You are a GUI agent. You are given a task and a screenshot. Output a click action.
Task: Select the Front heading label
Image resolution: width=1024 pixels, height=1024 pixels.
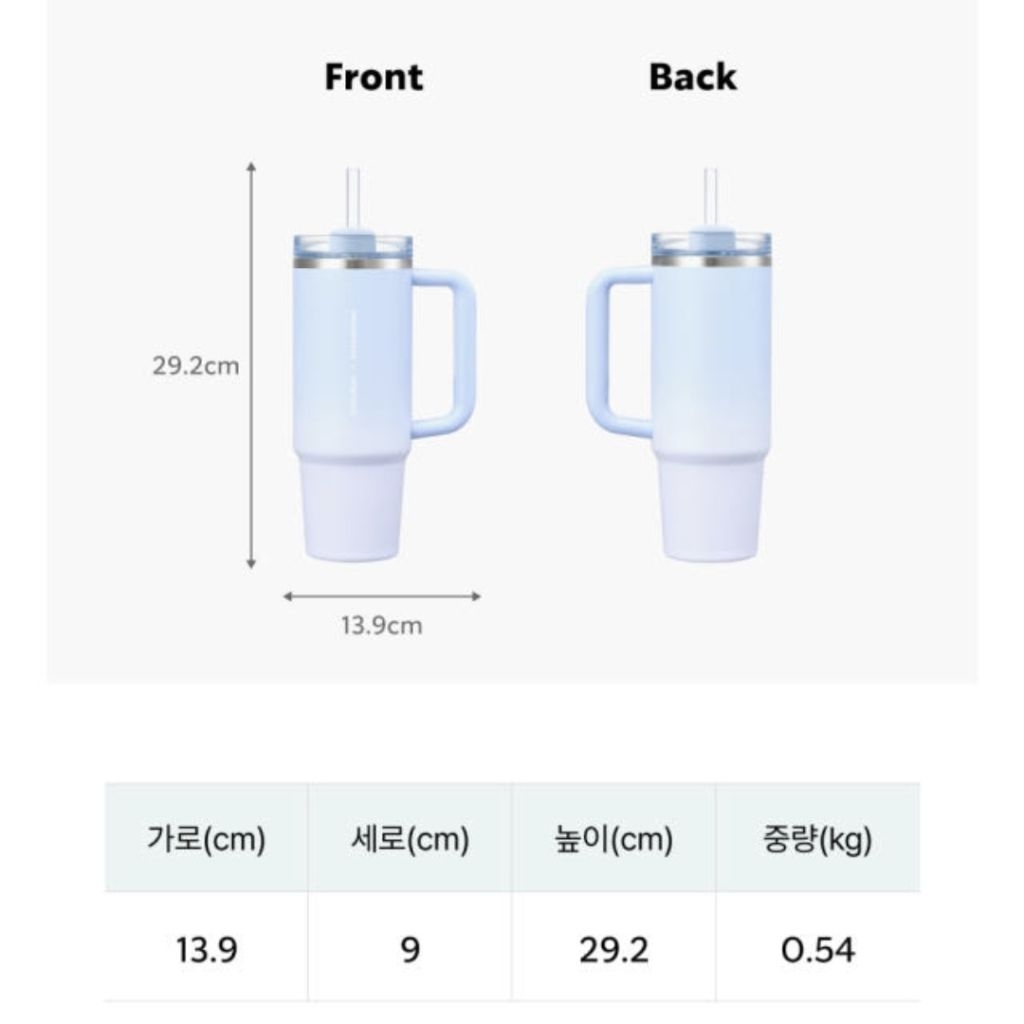374,77
